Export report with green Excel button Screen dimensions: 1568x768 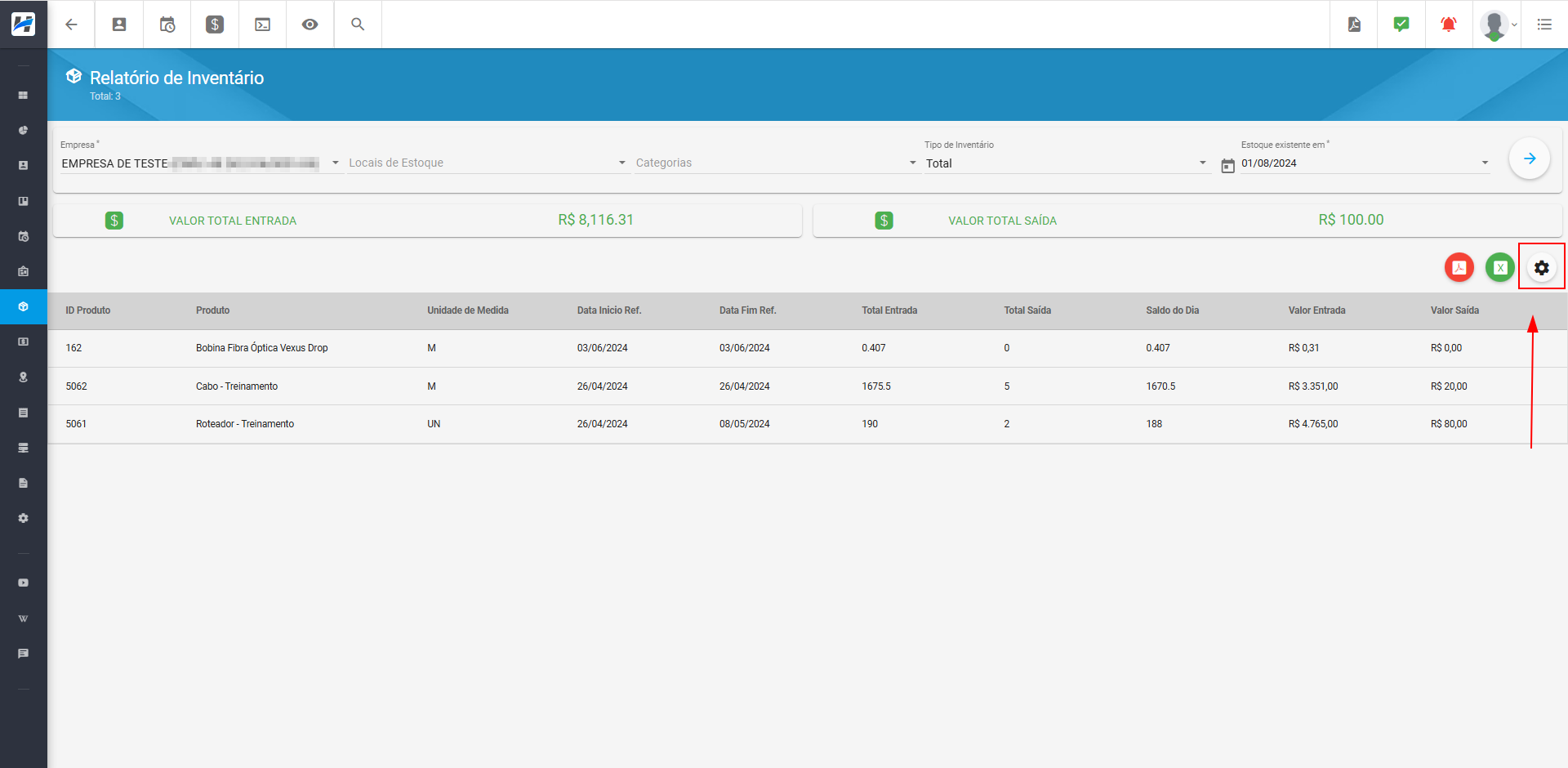1500,267
